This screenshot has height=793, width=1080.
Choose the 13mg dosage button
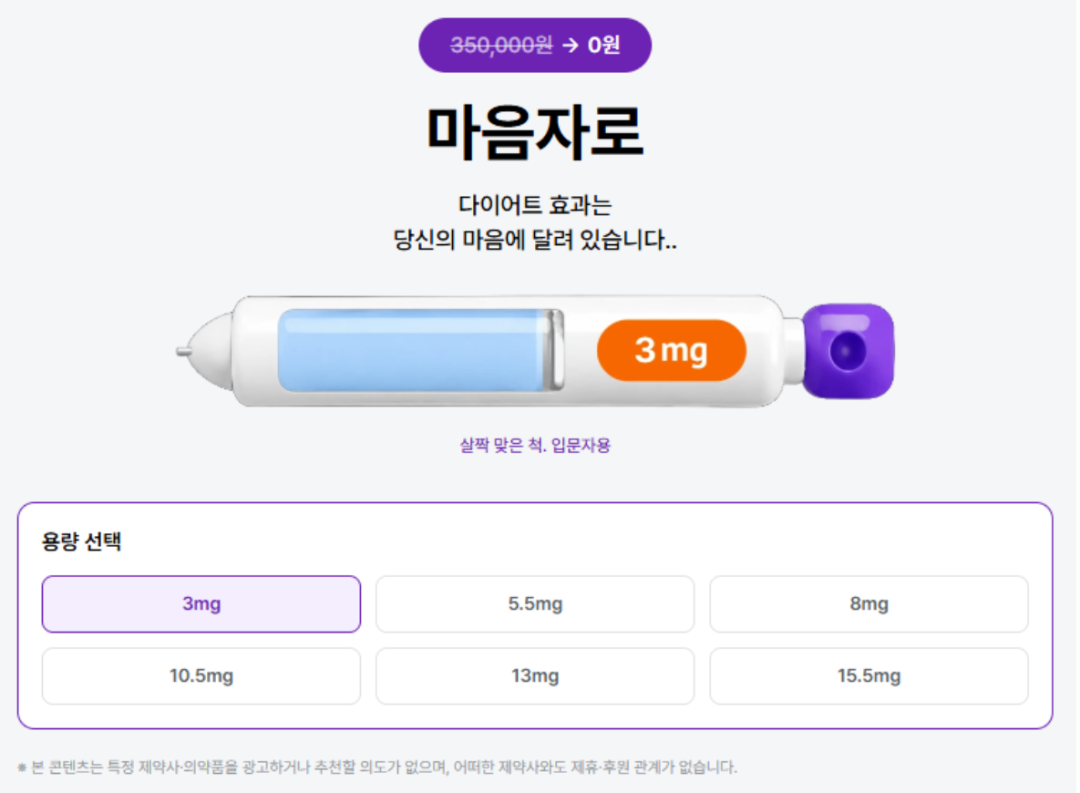[535, 676]
